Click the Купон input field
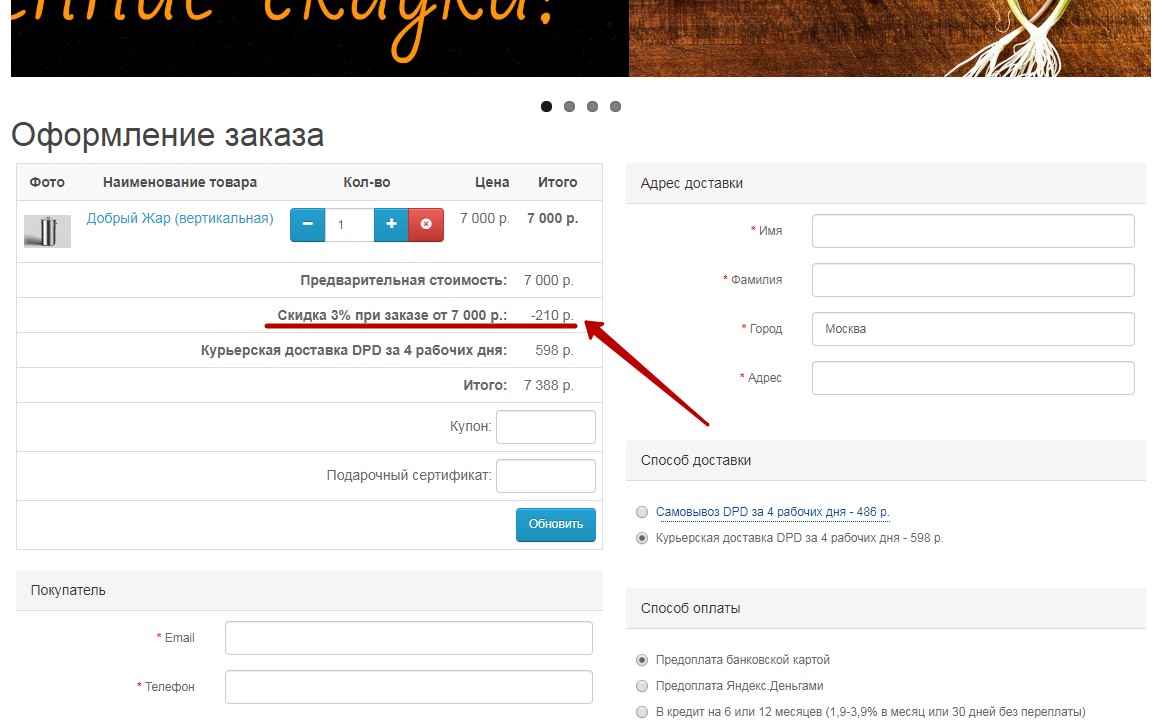Viewport: 1162px width, 722px height. click(545, 427)
